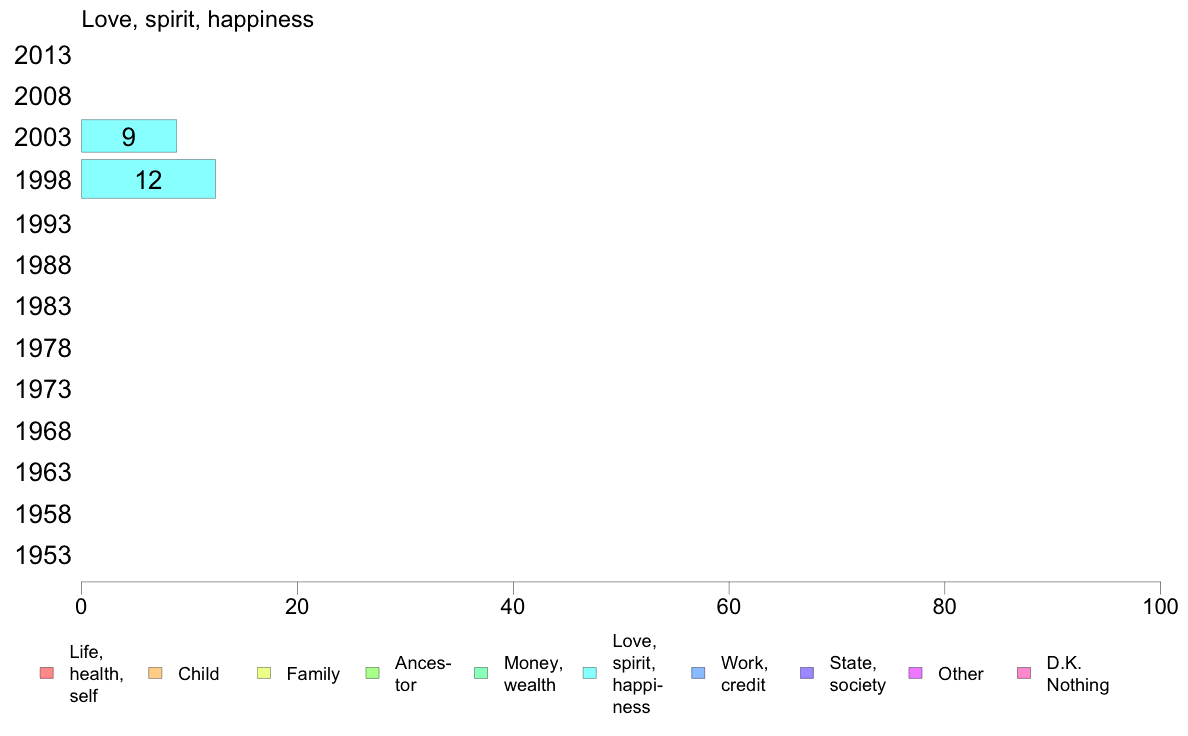Click the Money, wealth legend swatch

tap(481, 673)
